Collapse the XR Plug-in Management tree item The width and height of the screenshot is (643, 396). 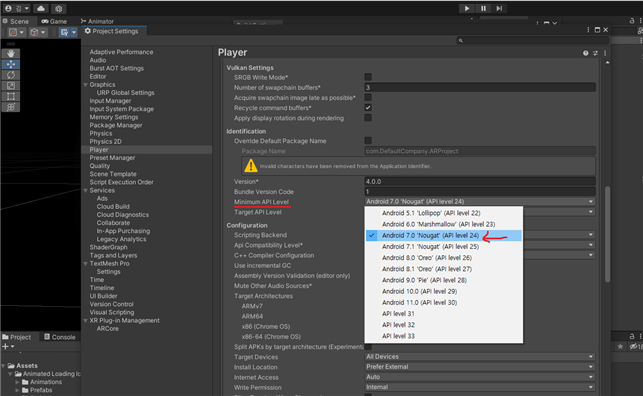86,321
